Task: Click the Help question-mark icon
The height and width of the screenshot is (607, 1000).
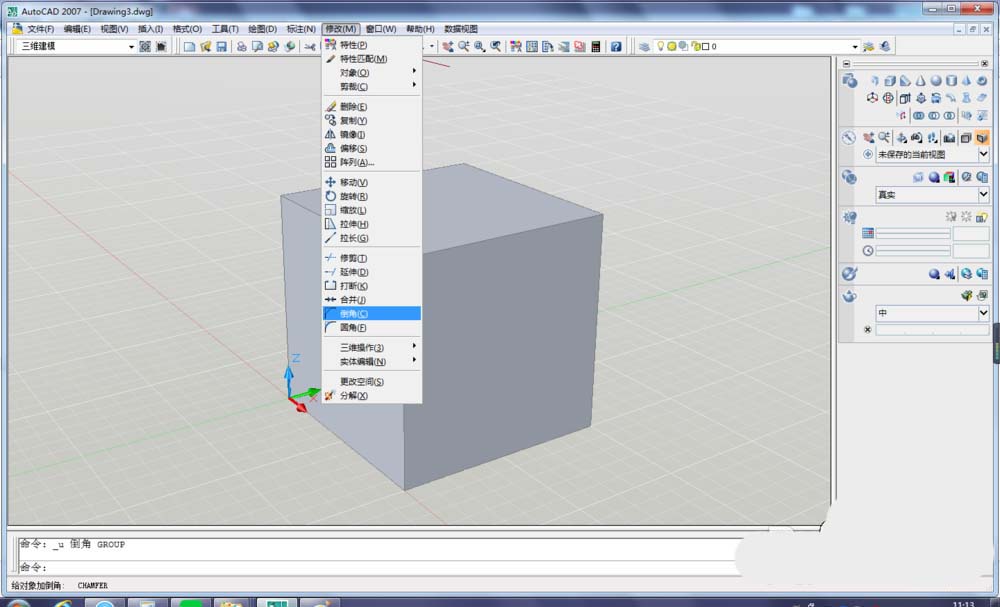Action: pos(615,47)
